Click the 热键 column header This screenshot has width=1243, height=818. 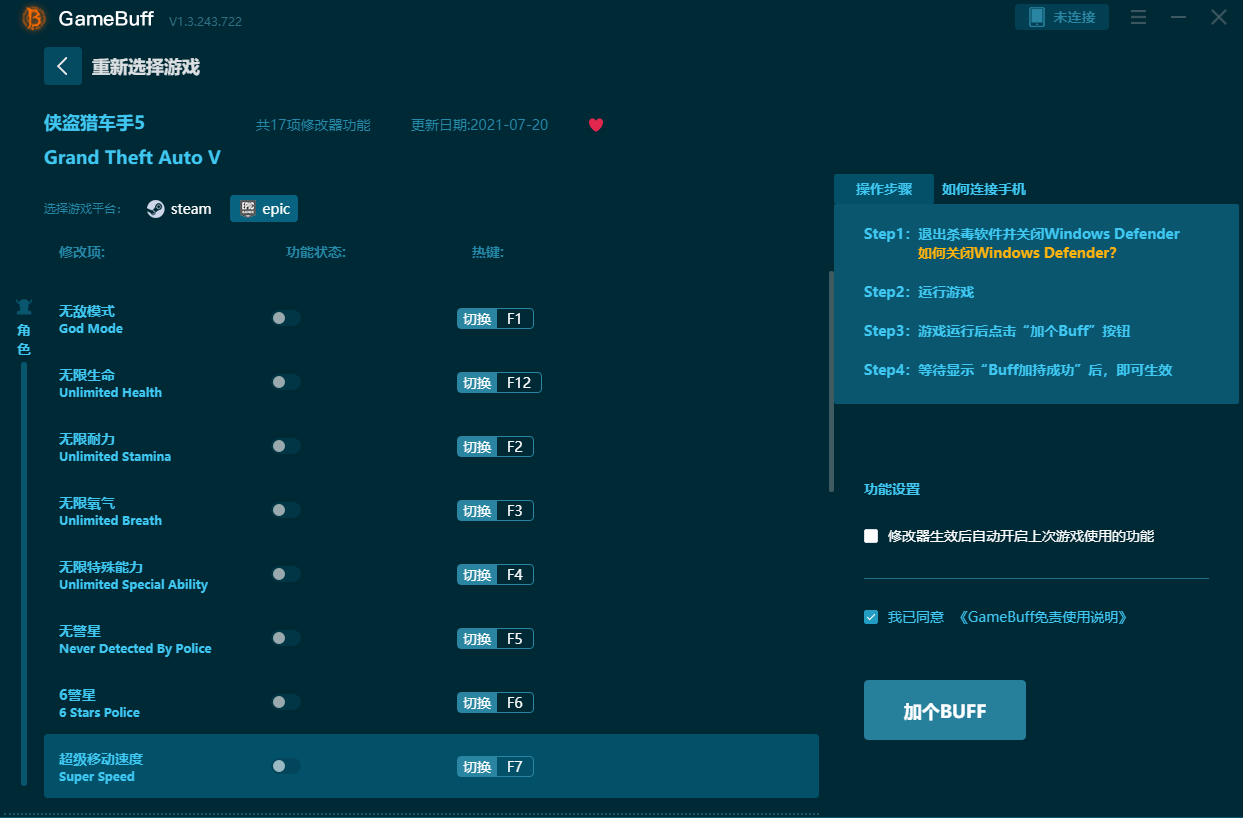[x=488, y=252]
